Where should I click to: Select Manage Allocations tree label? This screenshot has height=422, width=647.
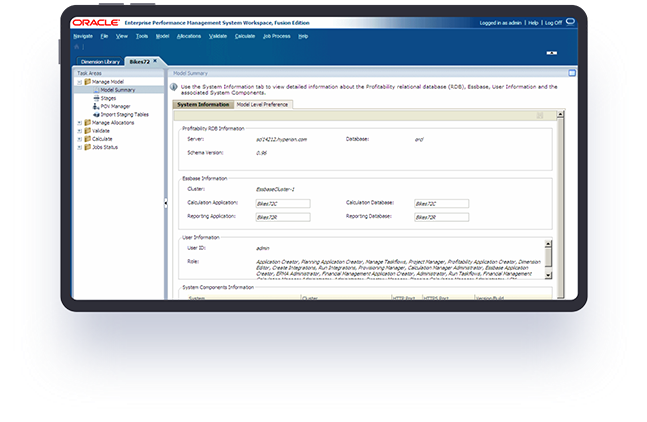click(113, 123)
